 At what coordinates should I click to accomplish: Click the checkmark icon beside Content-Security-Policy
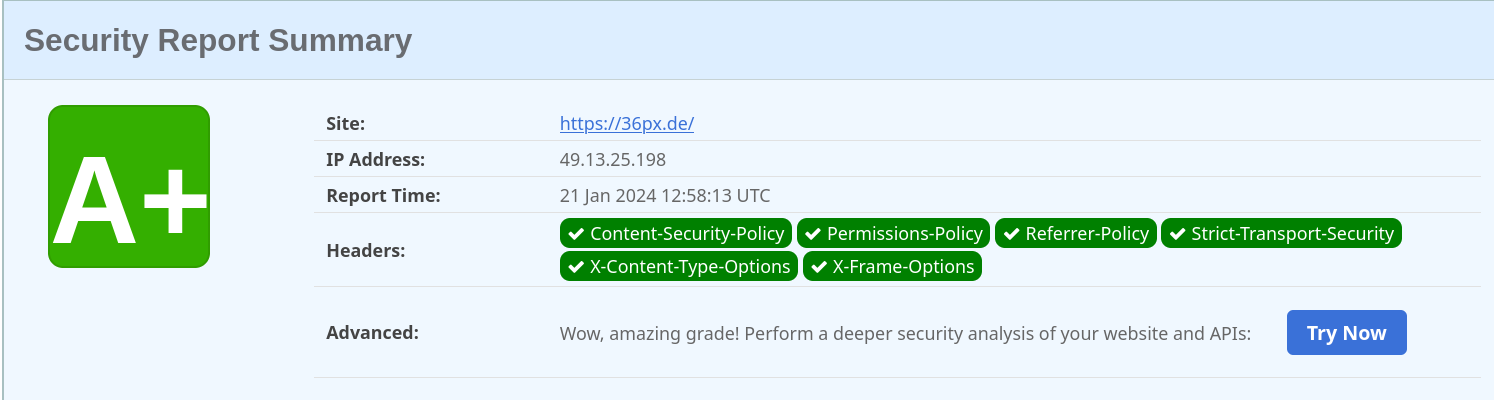click(576, 234)
